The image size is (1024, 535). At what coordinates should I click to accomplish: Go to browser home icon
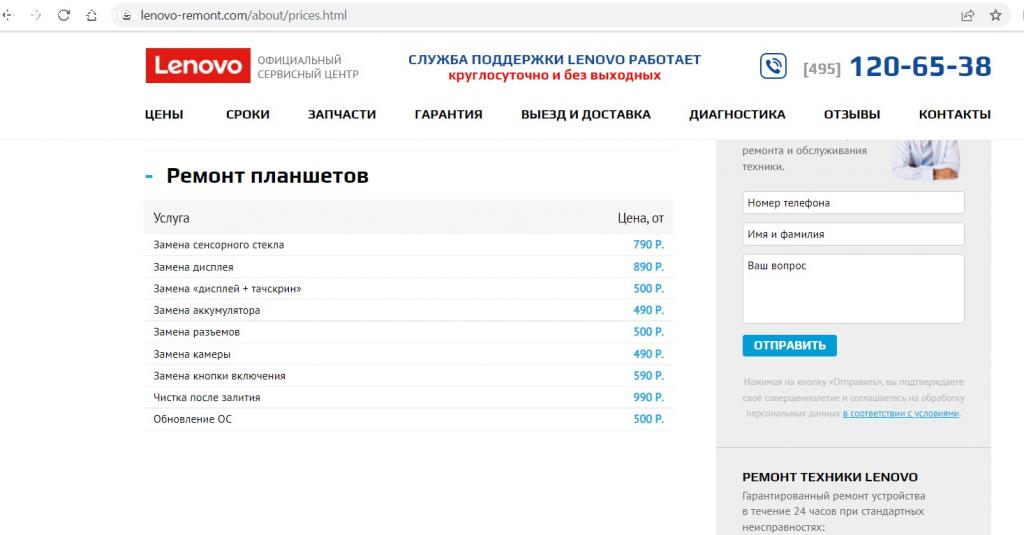pyautogui.click(x=91, y=15)
